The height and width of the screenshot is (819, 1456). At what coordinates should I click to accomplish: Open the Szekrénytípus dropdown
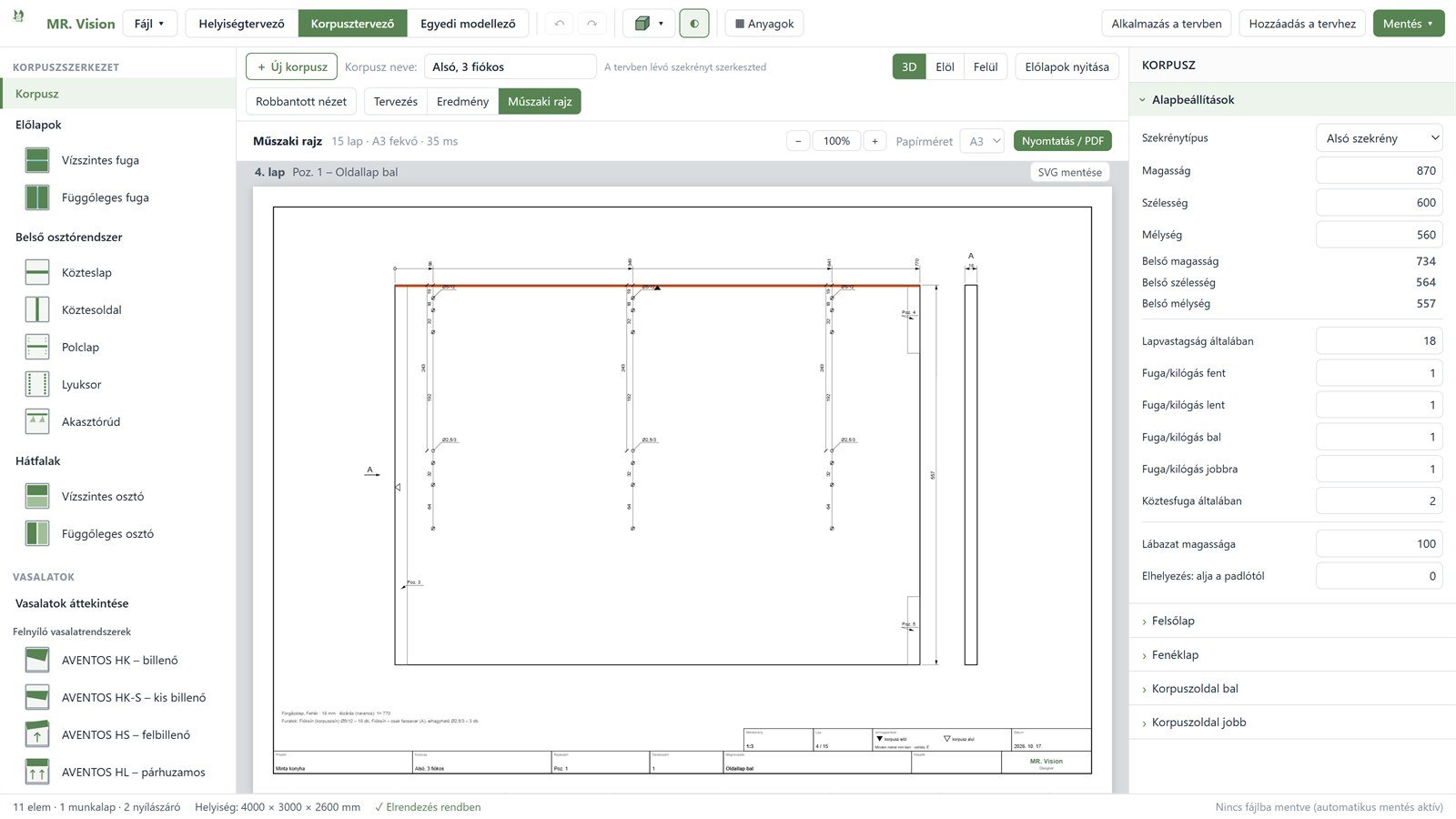[x=1379, y=138]
